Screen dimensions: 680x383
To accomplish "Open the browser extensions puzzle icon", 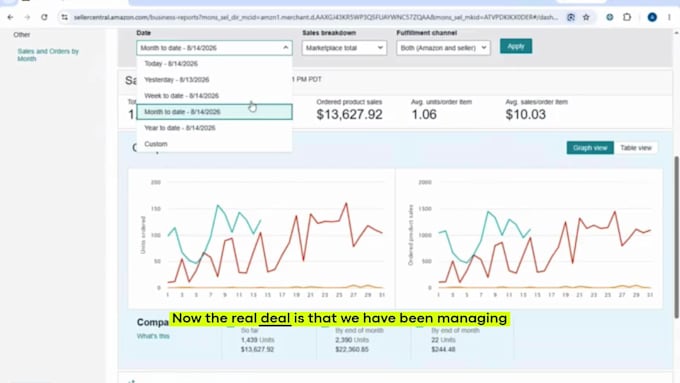I will 627,17.
